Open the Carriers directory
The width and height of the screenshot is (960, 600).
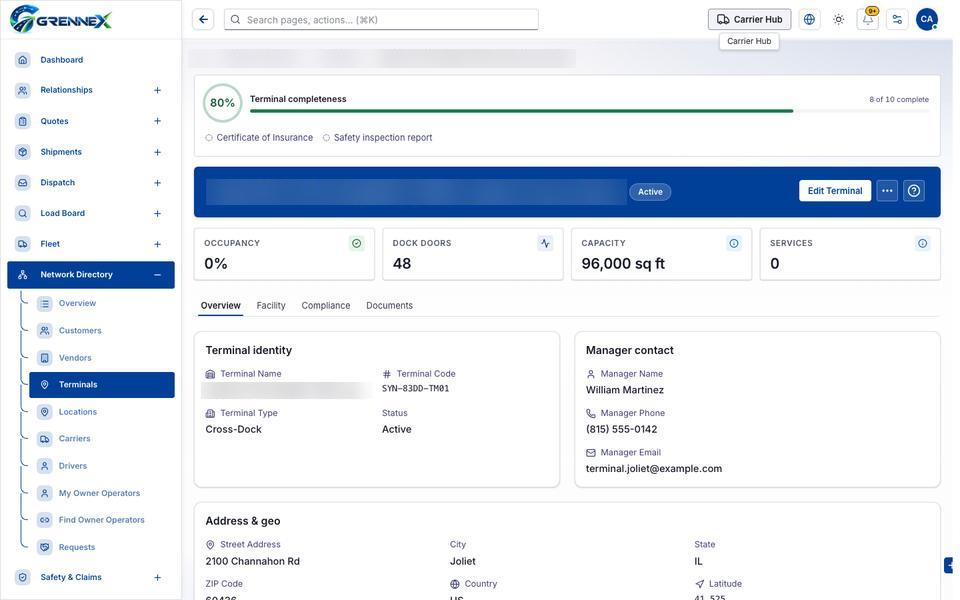pos(102,439)
